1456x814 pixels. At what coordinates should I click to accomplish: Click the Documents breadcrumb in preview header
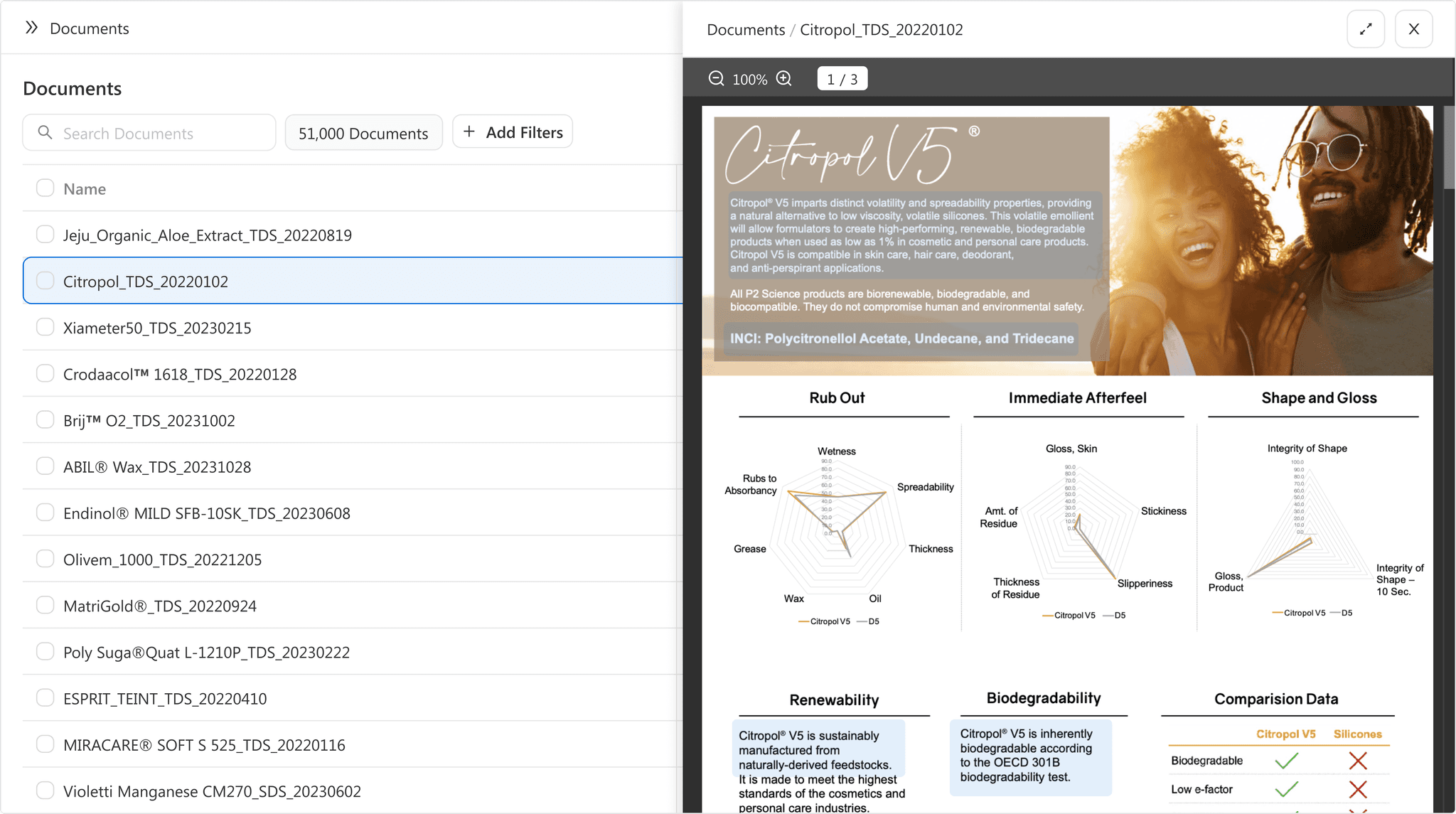pos(746,30)
